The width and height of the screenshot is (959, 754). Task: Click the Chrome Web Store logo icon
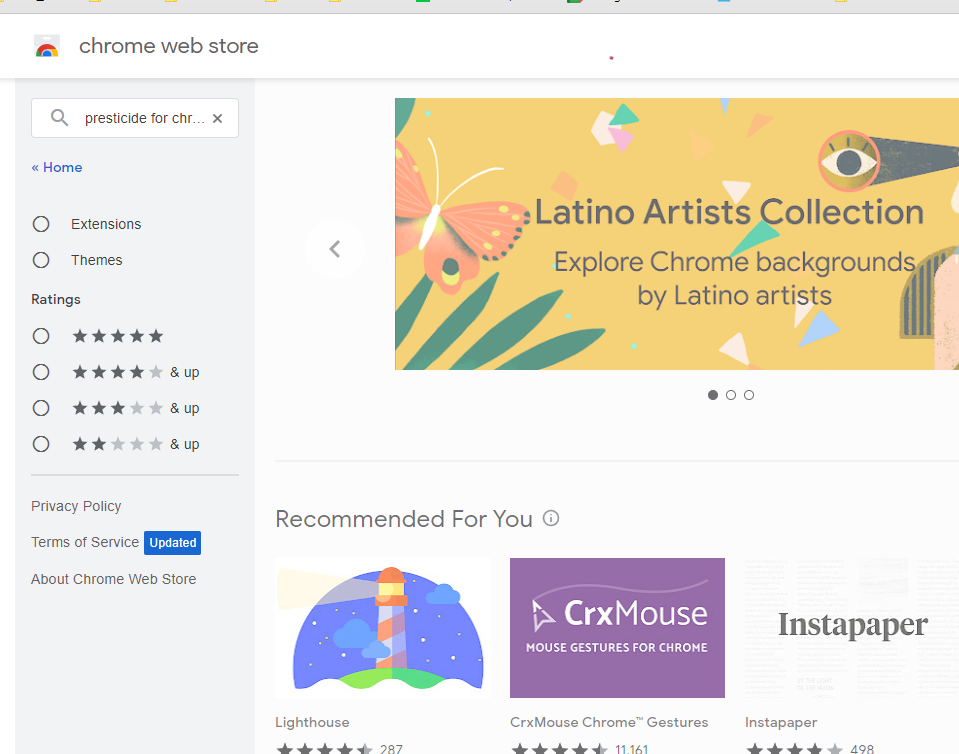pyautogui.click(x=47, y=46)
